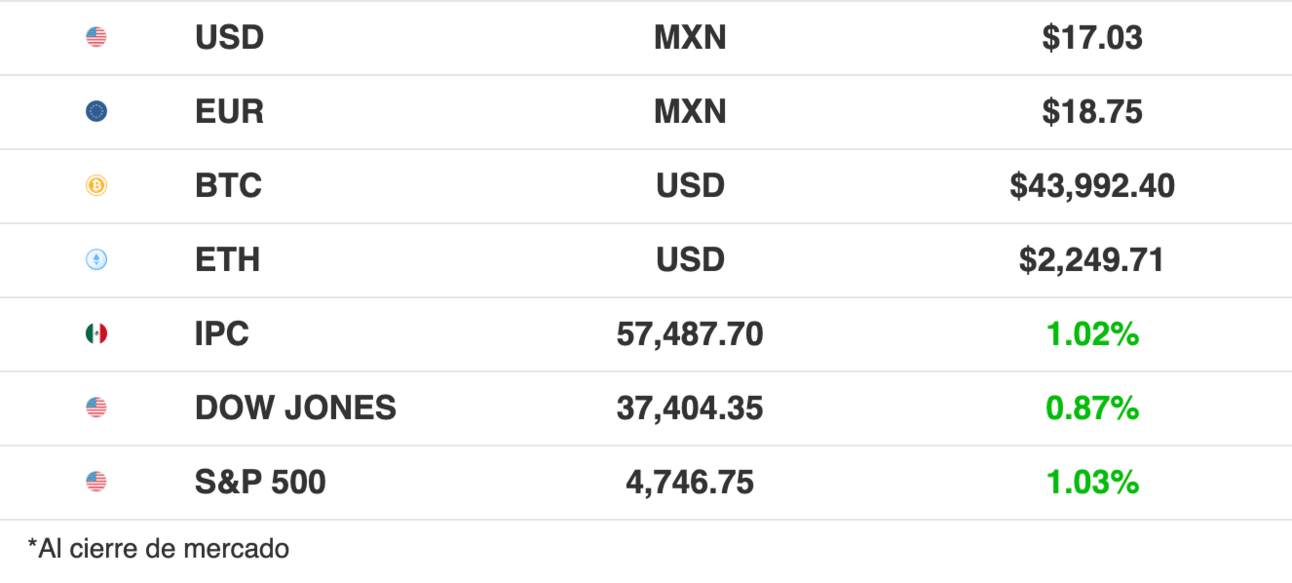The image size is (1292, 583).
Task: Select the $2,249.71 Ethereum price
Action: (1092, 260)
